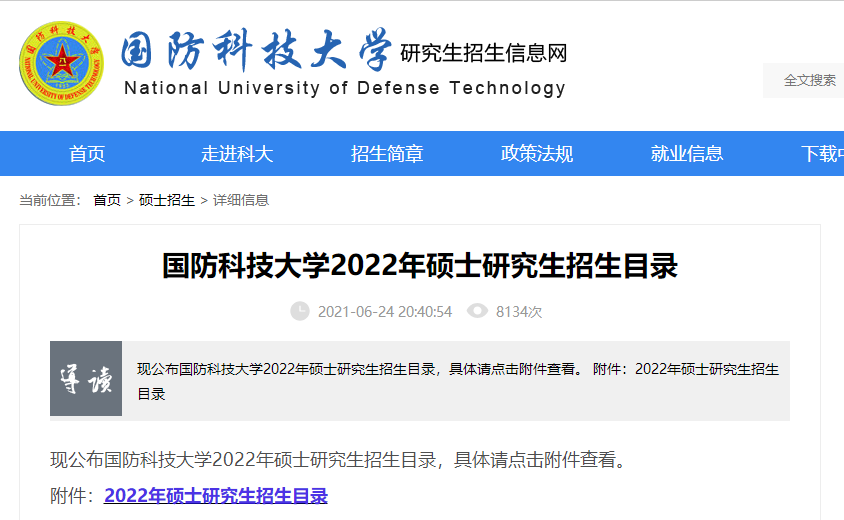The image size is (844, 520).
Task: Open the partially visible 下载 menu item
Action: pos(822,154)
